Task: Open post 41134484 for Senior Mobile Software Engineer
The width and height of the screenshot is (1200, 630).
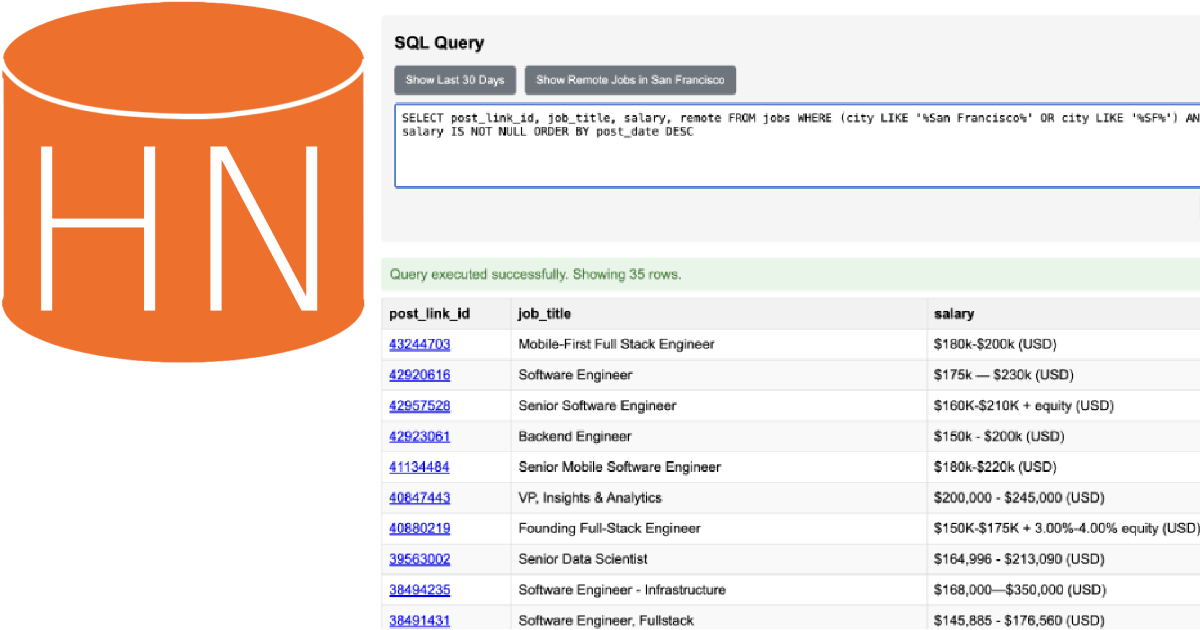Action: pyautogui.click(x=419, y=466)
